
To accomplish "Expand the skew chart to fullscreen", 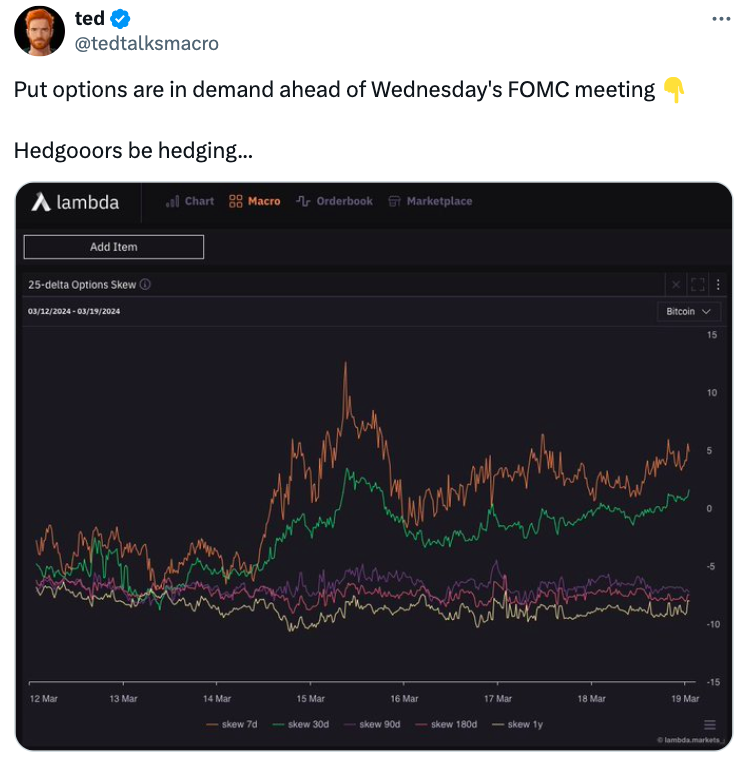I will [698, 285].
